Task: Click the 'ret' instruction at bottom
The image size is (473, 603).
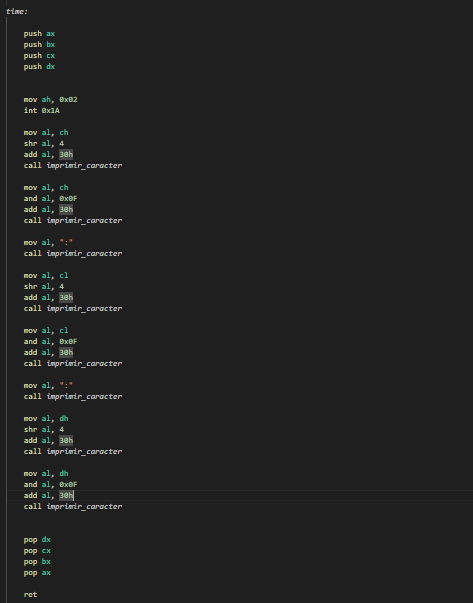Action: point(30,595)
